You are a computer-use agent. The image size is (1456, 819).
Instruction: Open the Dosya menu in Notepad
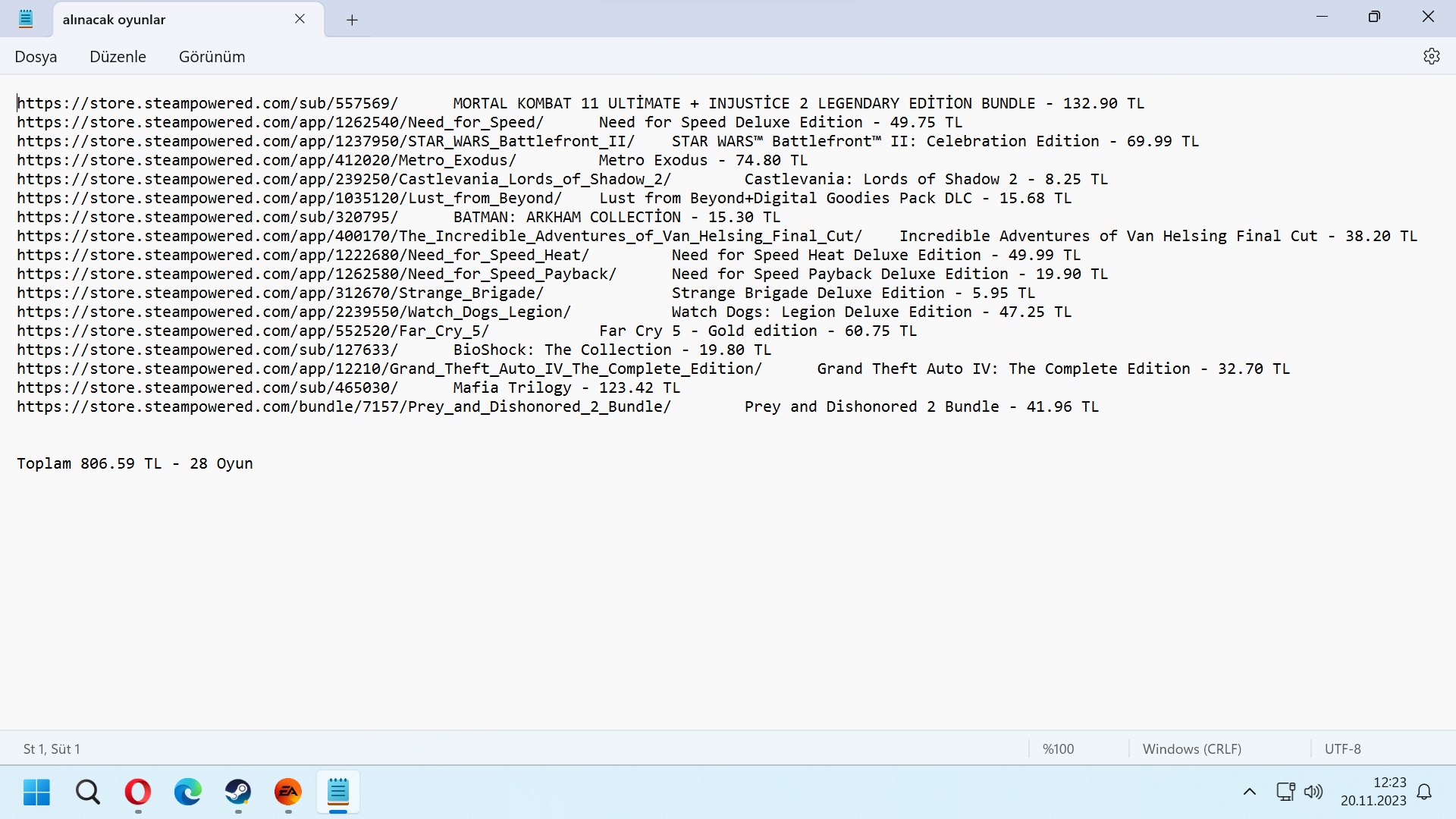tap(36, 56)
